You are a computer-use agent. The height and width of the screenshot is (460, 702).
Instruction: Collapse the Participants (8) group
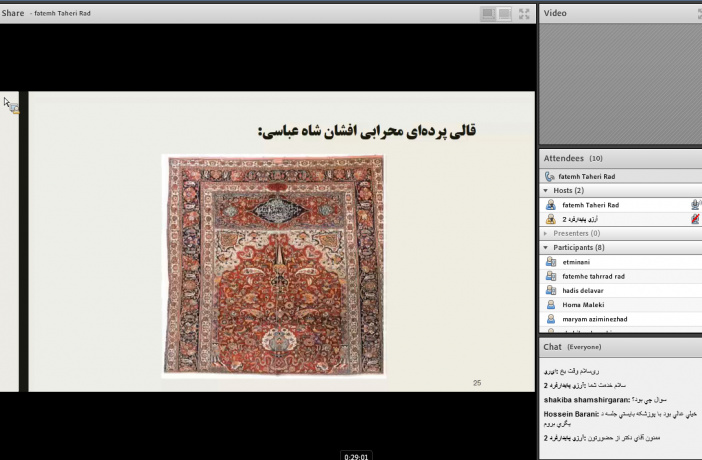tap(545, 247)
